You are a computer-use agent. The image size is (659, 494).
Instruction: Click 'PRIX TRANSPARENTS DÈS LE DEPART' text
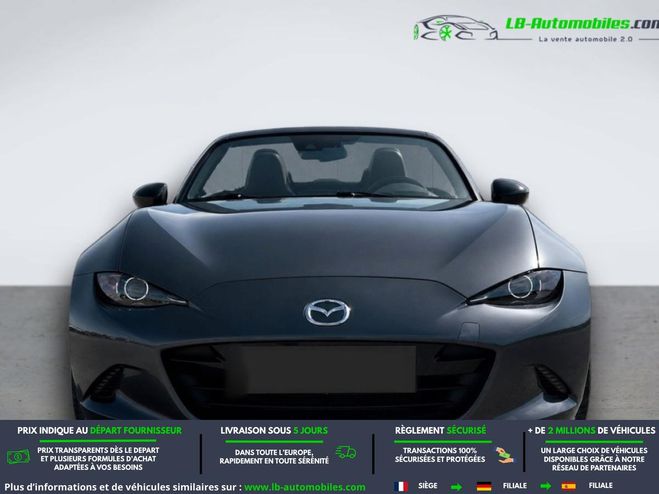[98, 450]
